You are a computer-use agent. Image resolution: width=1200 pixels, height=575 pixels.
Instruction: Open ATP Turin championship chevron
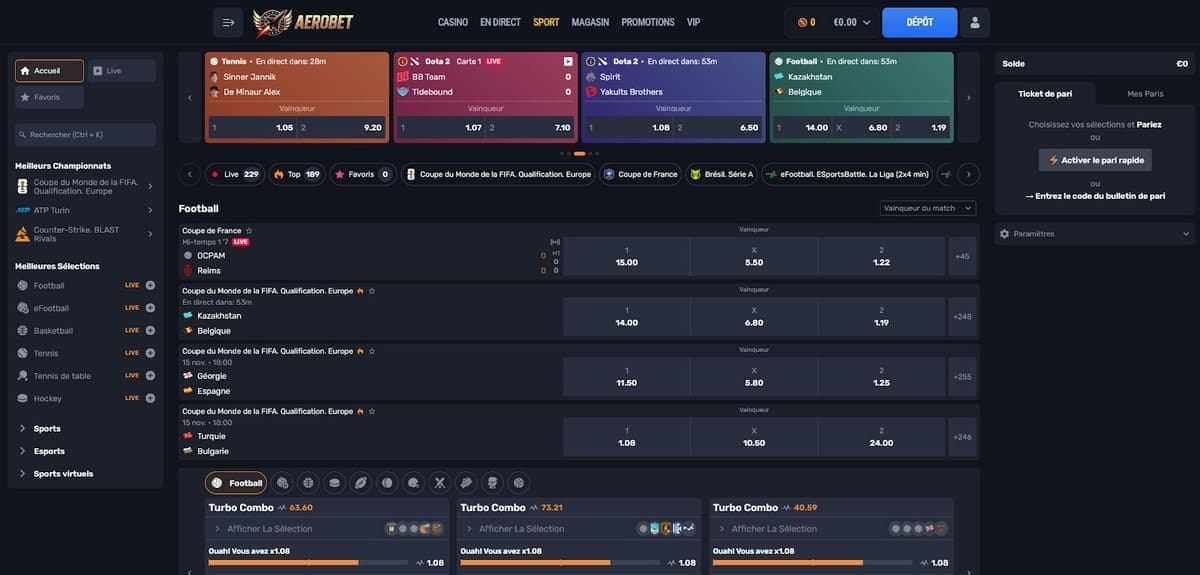pos(150,210)
